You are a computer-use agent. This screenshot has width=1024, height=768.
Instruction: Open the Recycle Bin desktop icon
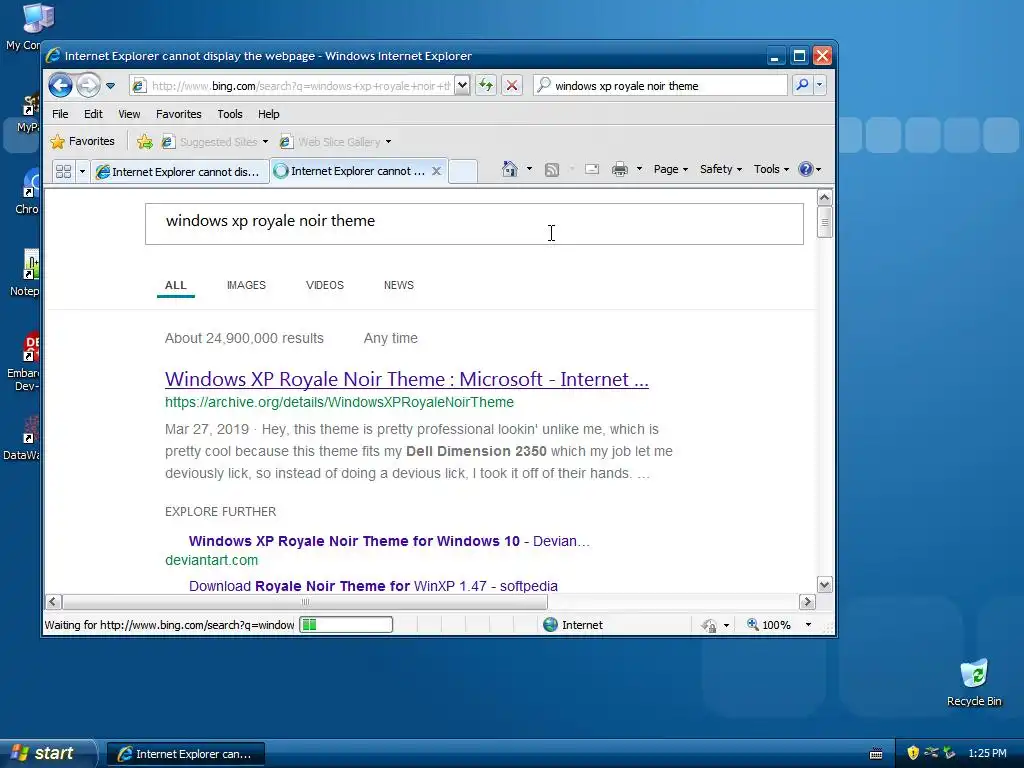click(974, 683)
